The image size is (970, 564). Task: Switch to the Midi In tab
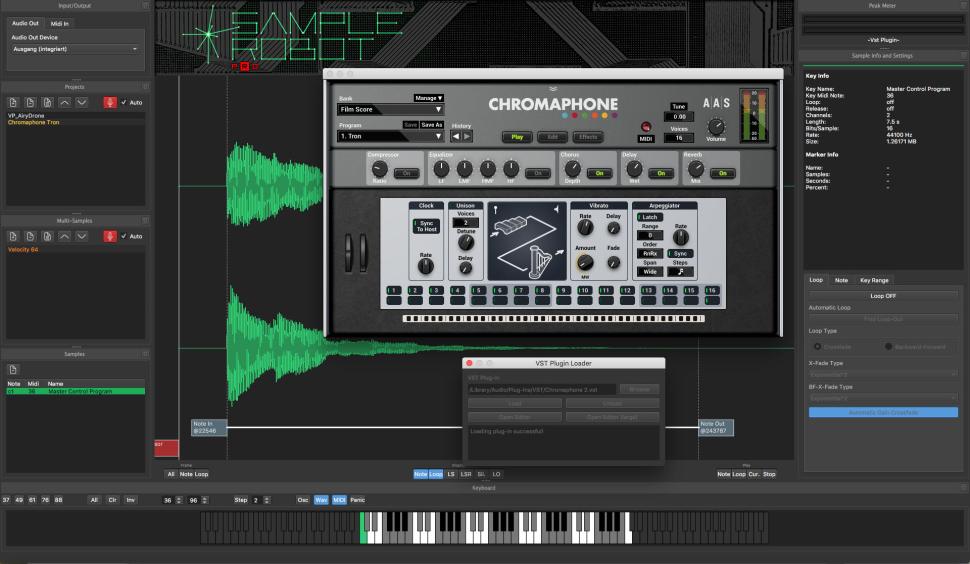[x=60, y=22]
